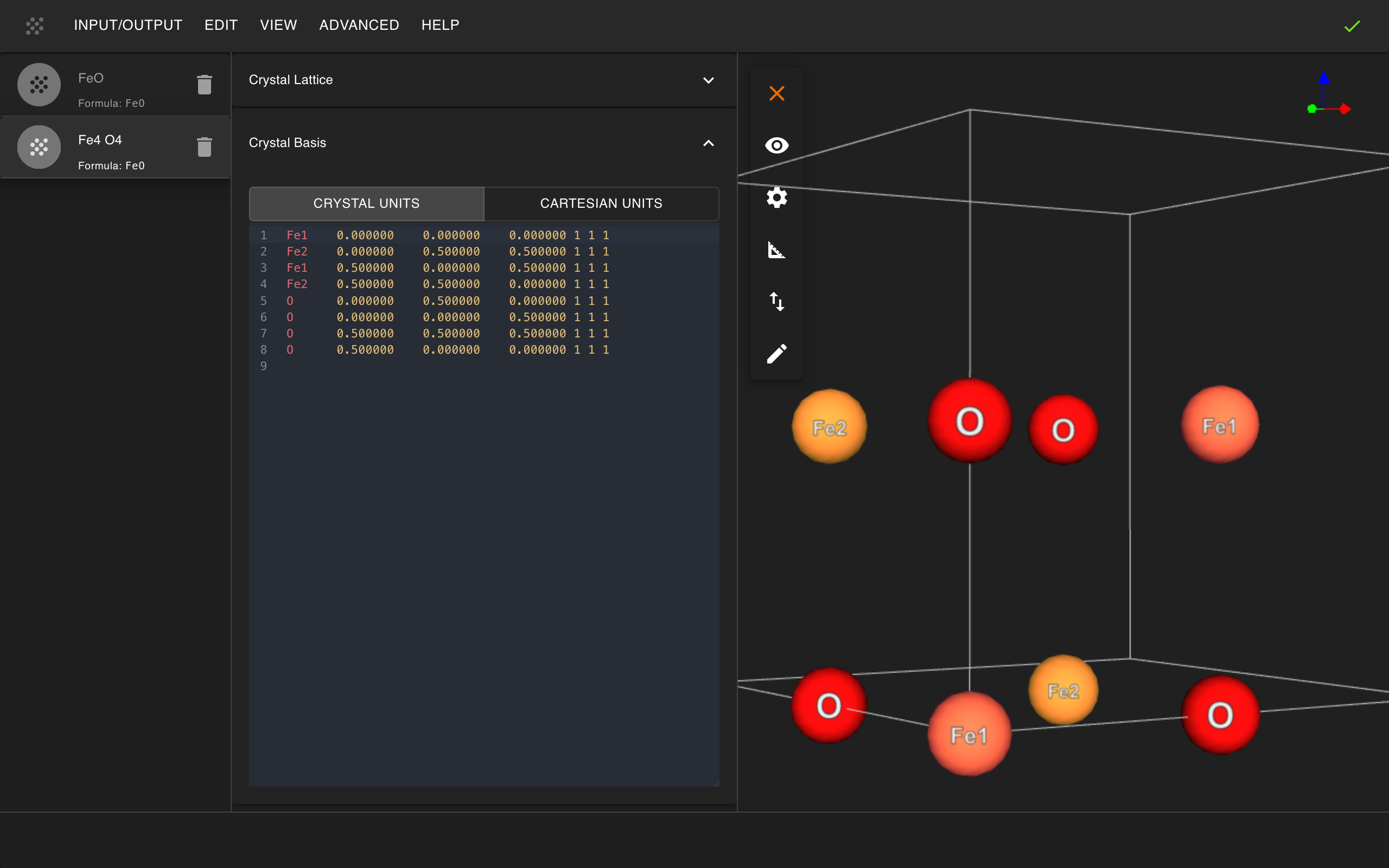Click line 4 Fe2 atom label
The image size is (1389, 868).
pyautogui.click(x=297, y=284)
